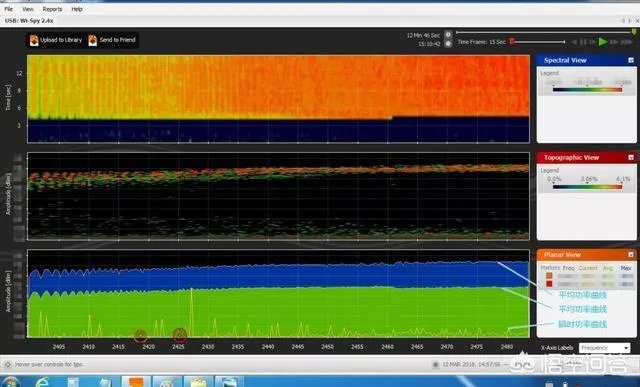Open the View menu
The height and width of the screenshot is (387, 640).
click(x=28, y=9)
